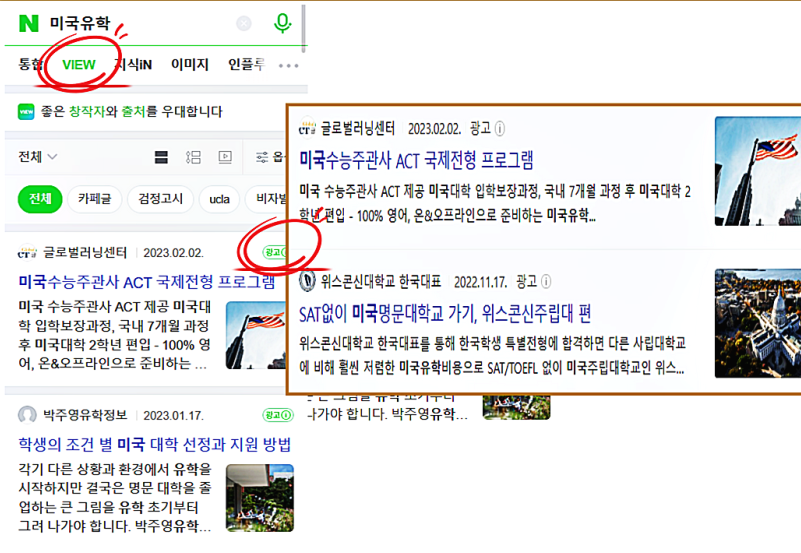
Task: Select the video view icon
Action: tap(225, 157)
